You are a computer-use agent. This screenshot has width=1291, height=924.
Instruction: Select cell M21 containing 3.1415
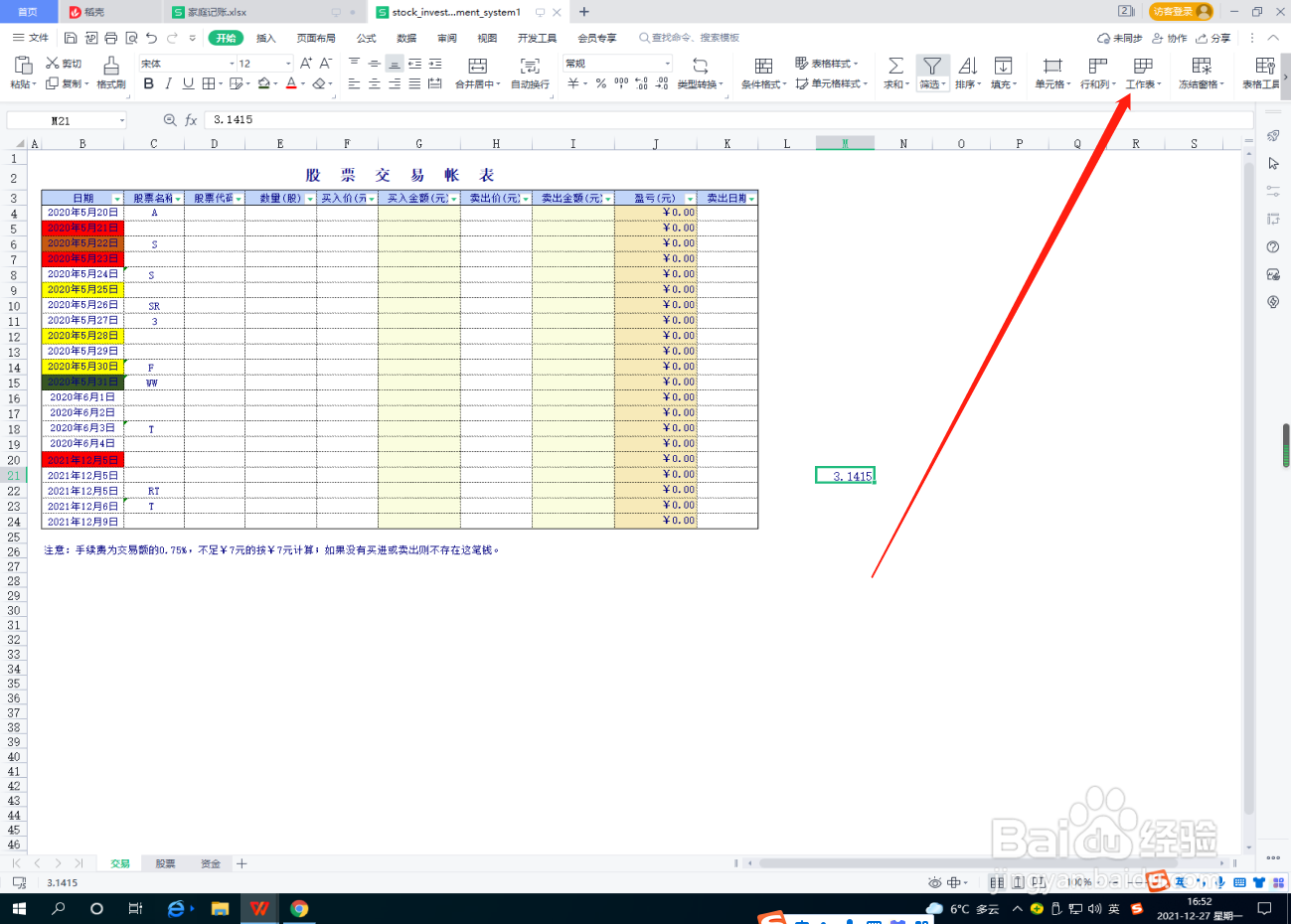tap(845, 476)
